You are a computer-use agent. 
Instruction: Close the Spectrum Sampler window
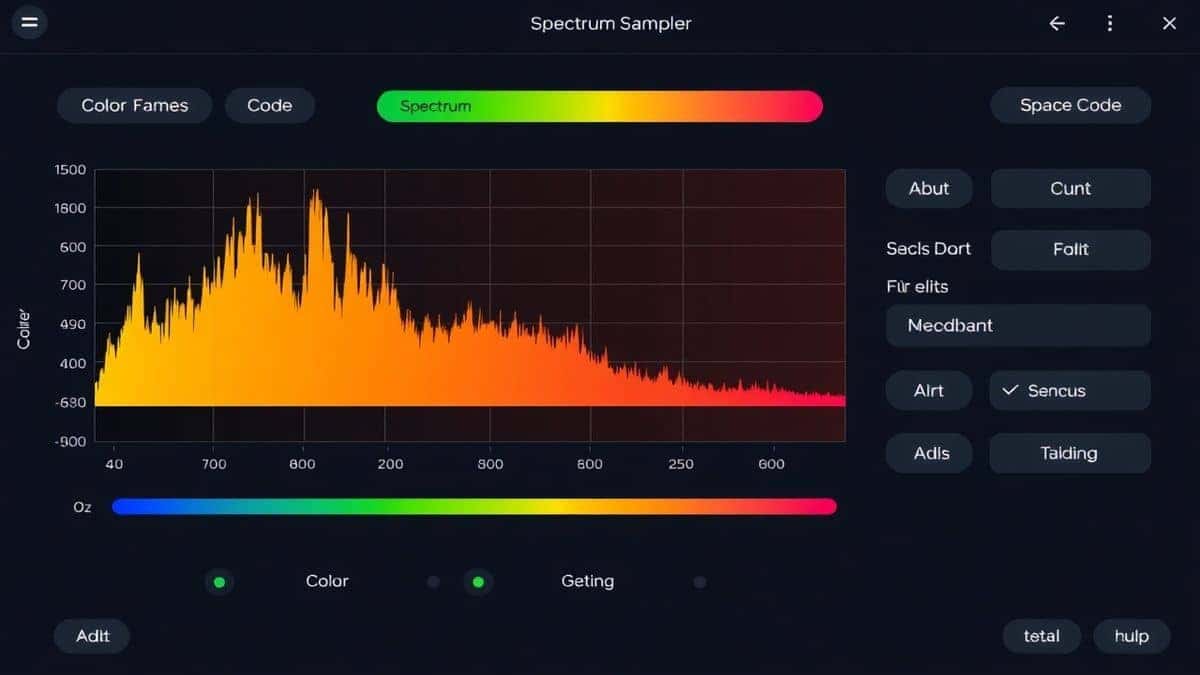(1169, 23)
